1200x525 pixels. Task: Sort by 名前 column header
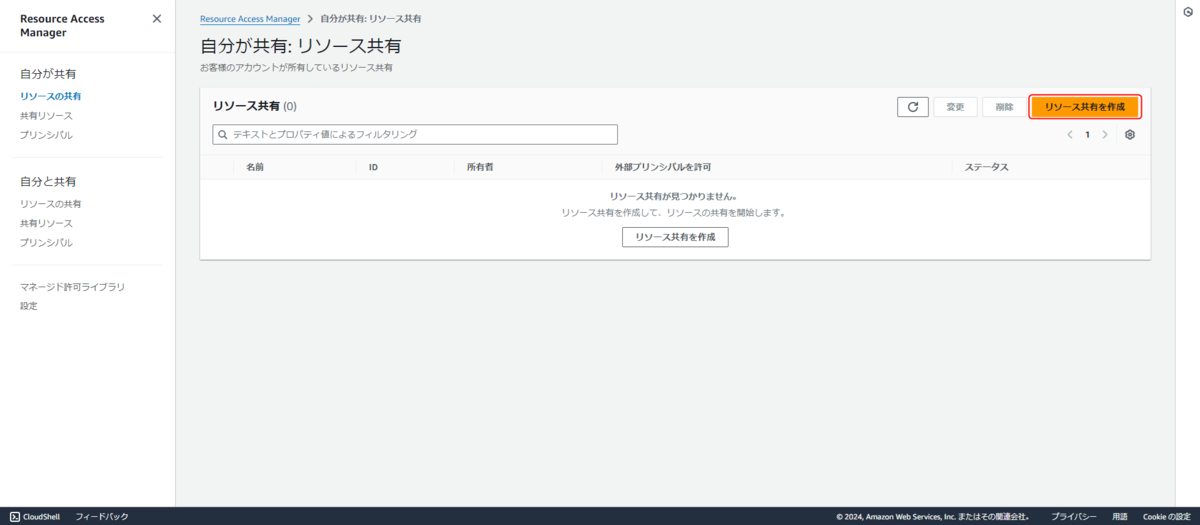pos(255,167)
